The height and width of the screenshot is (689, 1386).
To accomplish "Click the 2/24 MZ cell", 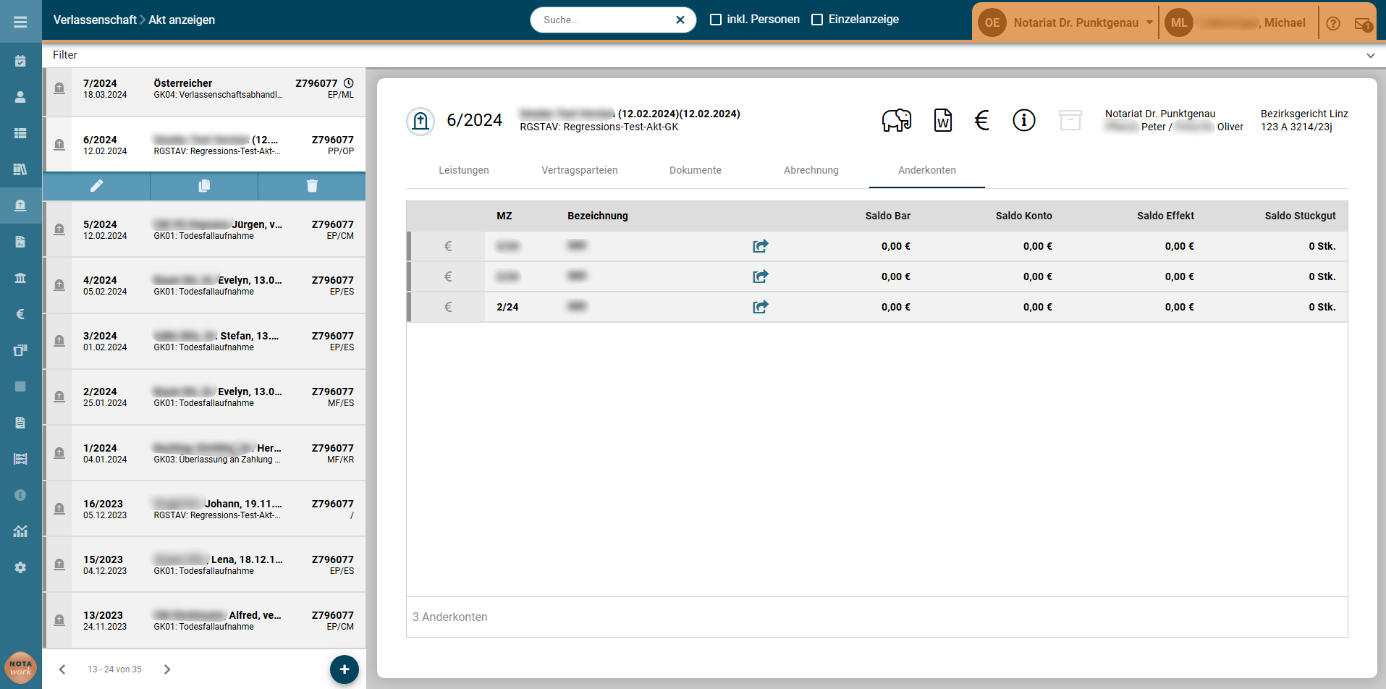I will click(507, 307).
